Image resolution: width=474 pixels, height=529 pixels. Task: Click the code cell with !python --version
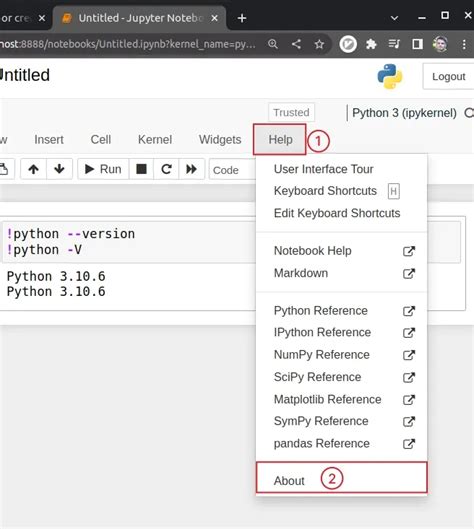(128, 242)
